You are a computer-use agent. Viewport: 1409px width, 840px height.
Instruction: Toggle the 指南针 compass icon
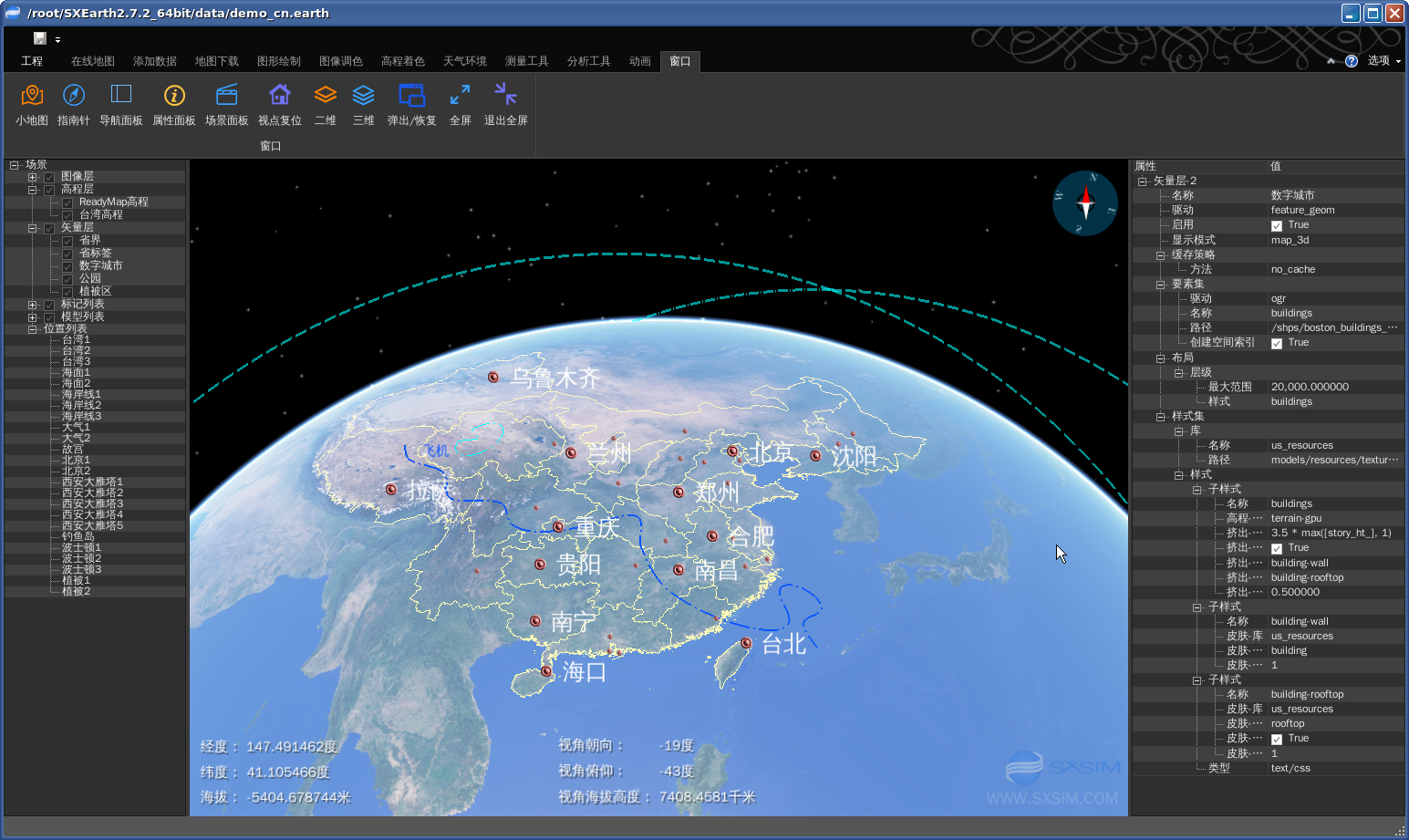point(74,95)
